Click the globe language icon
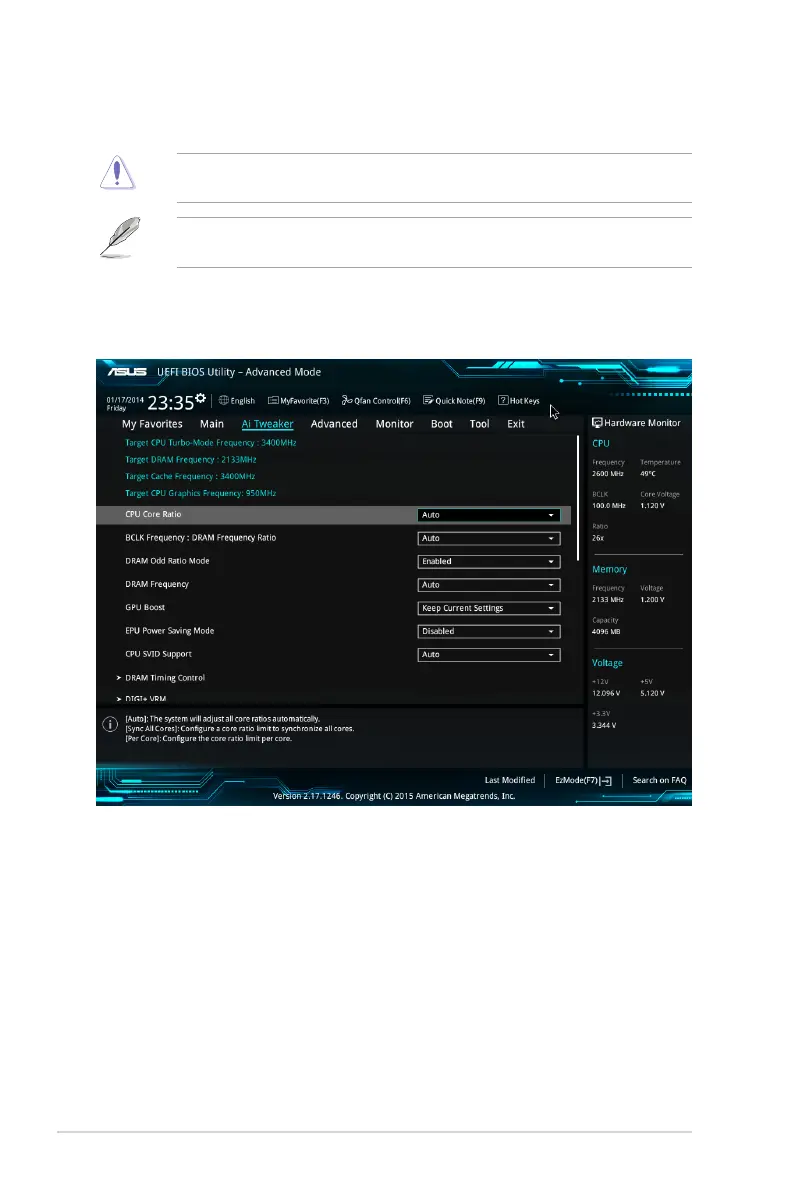 tap(223, 400)
